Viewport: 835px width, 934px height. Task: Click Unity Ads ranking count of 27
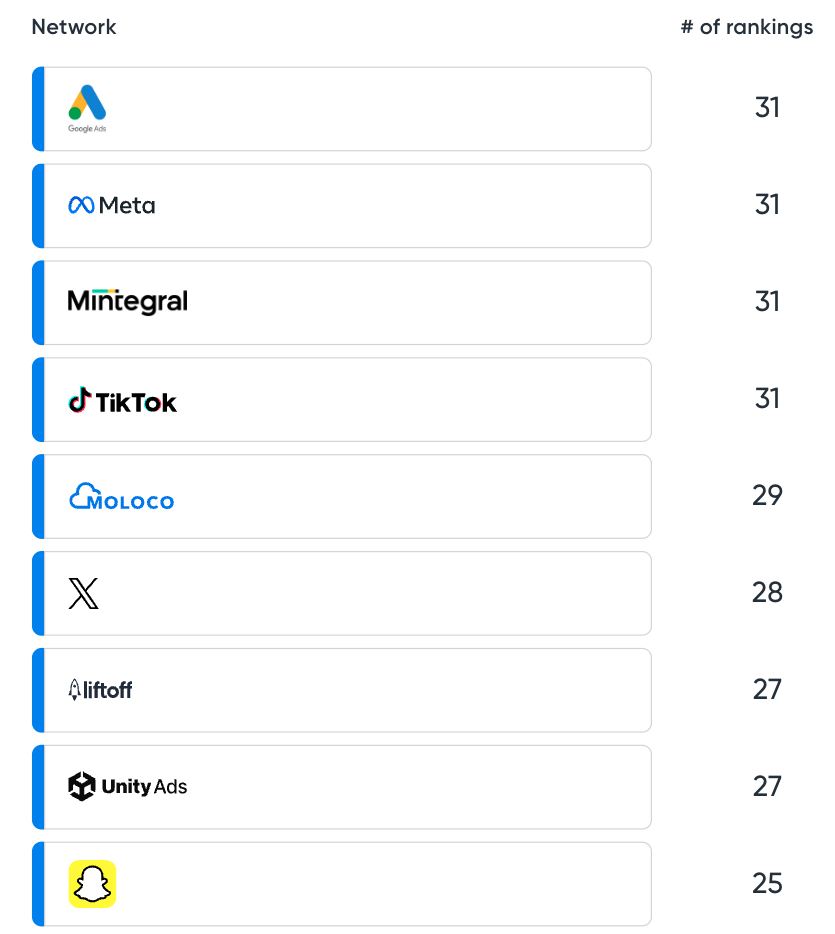pyautogui.click(x=767, y=787)
